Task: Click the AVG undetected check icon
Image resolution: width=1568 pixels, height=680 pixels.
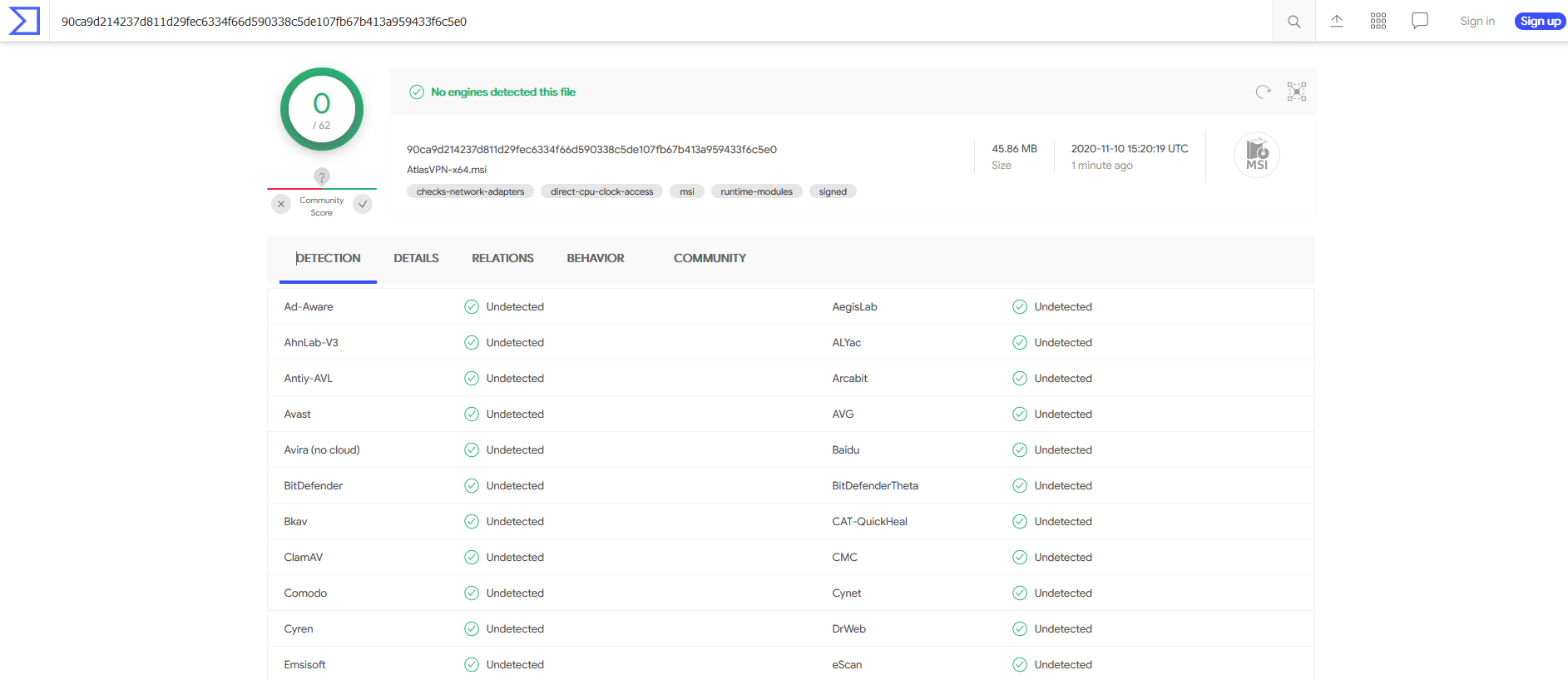Action: 1020,414
